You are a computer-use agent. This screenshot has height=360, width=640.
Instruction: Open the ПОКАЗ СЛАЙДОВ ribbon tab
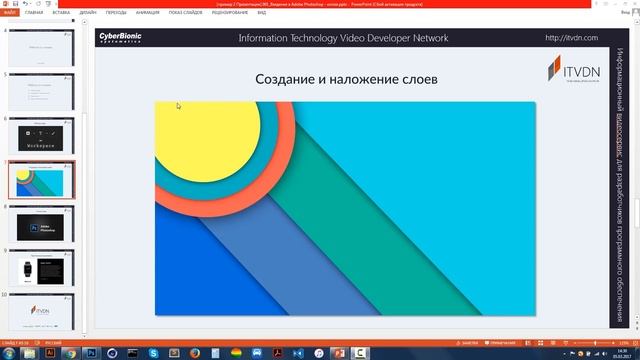click(x=185, y=13)
